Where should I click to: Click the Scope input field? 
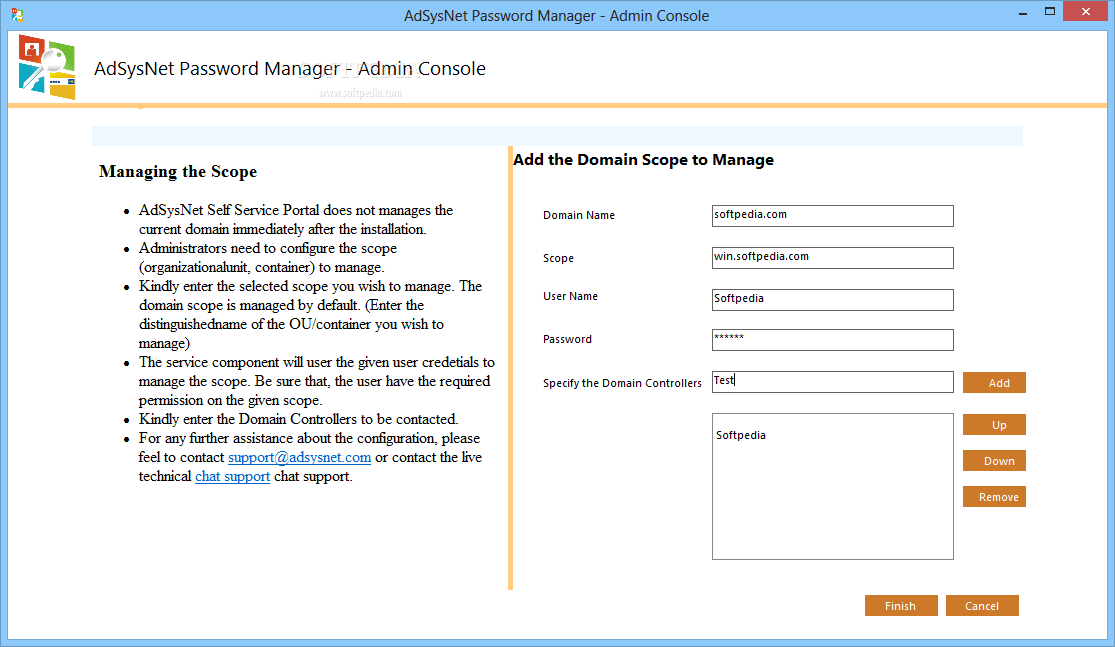[832, 257]
